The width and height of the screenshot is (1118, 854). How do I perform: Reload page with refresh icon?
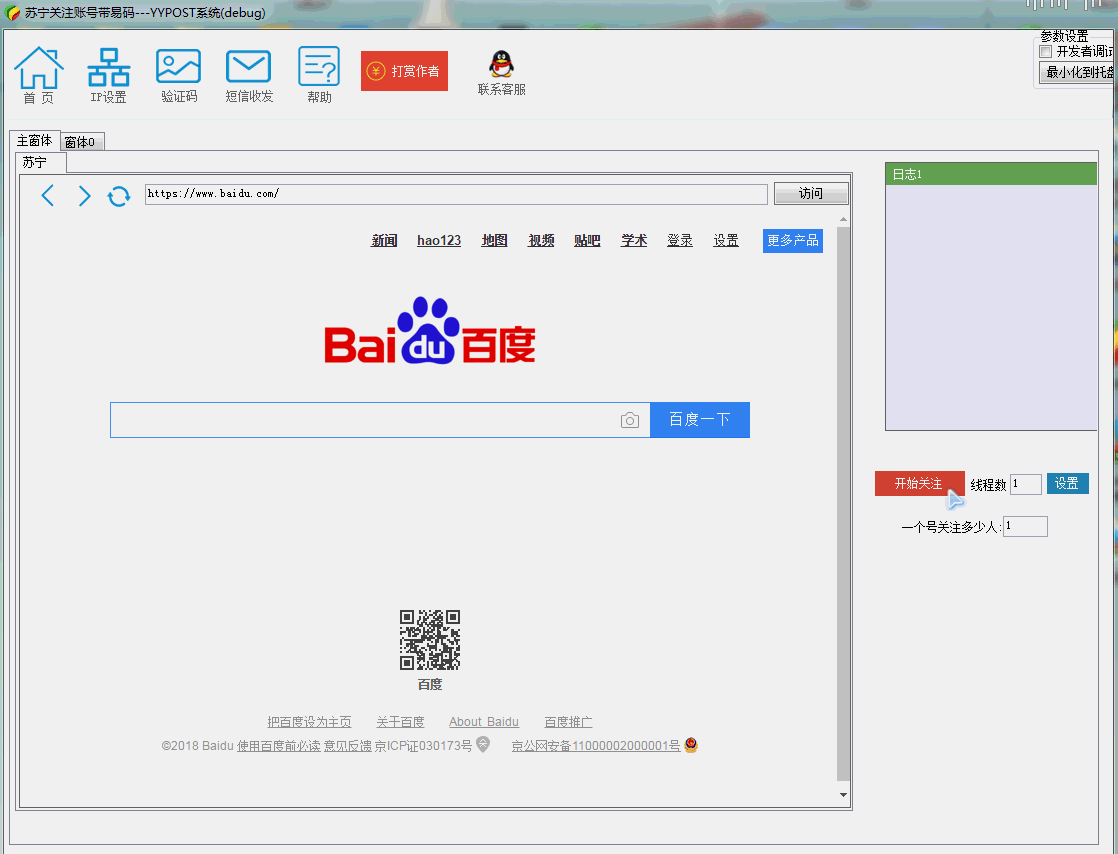(119, 196)
